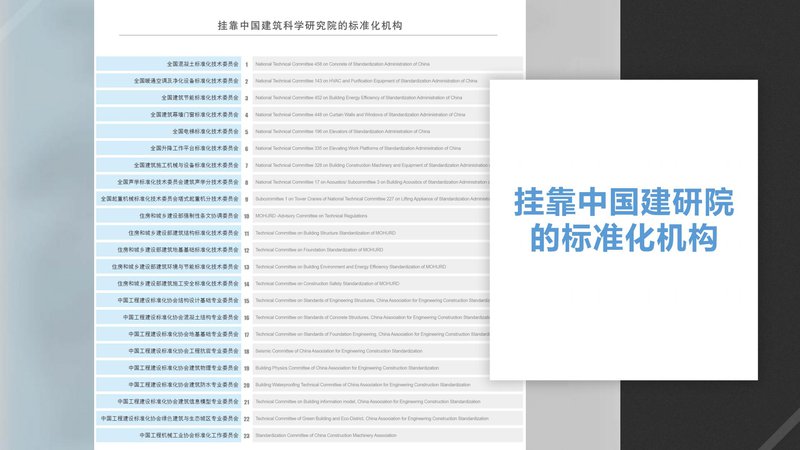Click text Committee on Building Information Model
The image size is (800, 450).
tap(368, 402)
